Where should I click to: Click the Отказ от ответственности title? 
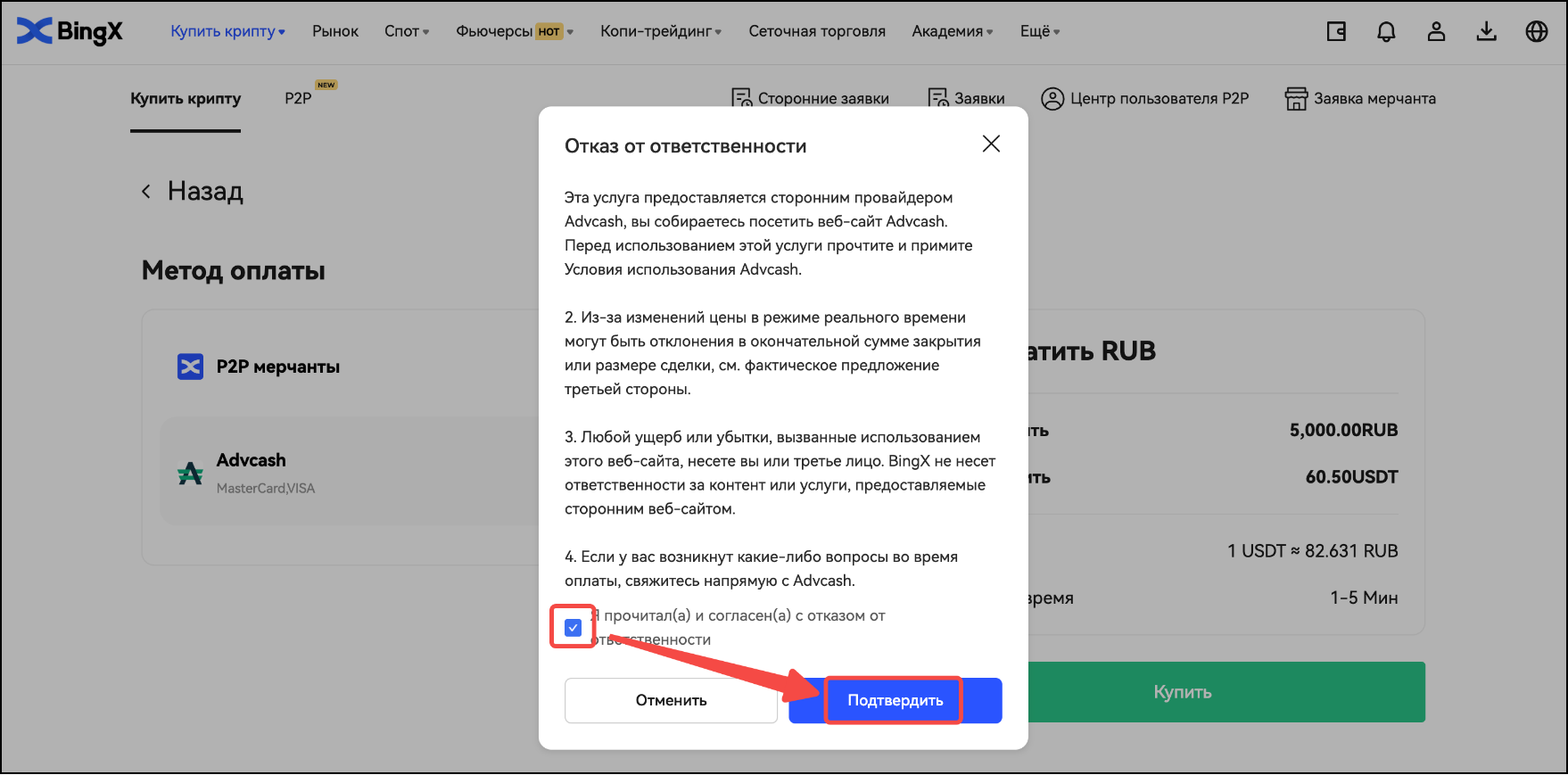pos(685,146)
